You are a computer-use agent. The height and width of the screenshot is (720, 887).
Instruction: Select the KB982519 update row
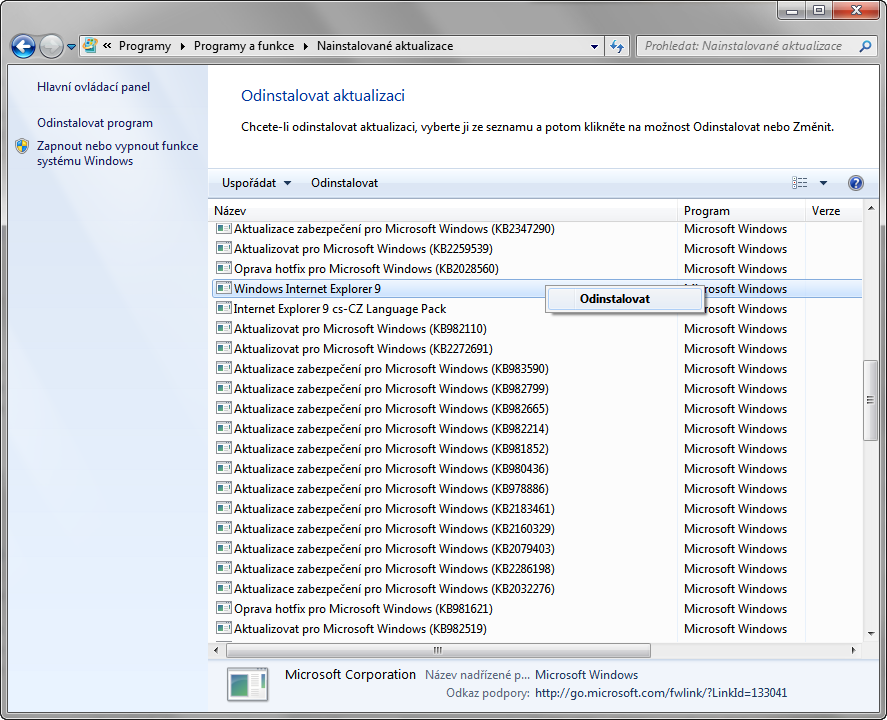pos(537,629)
